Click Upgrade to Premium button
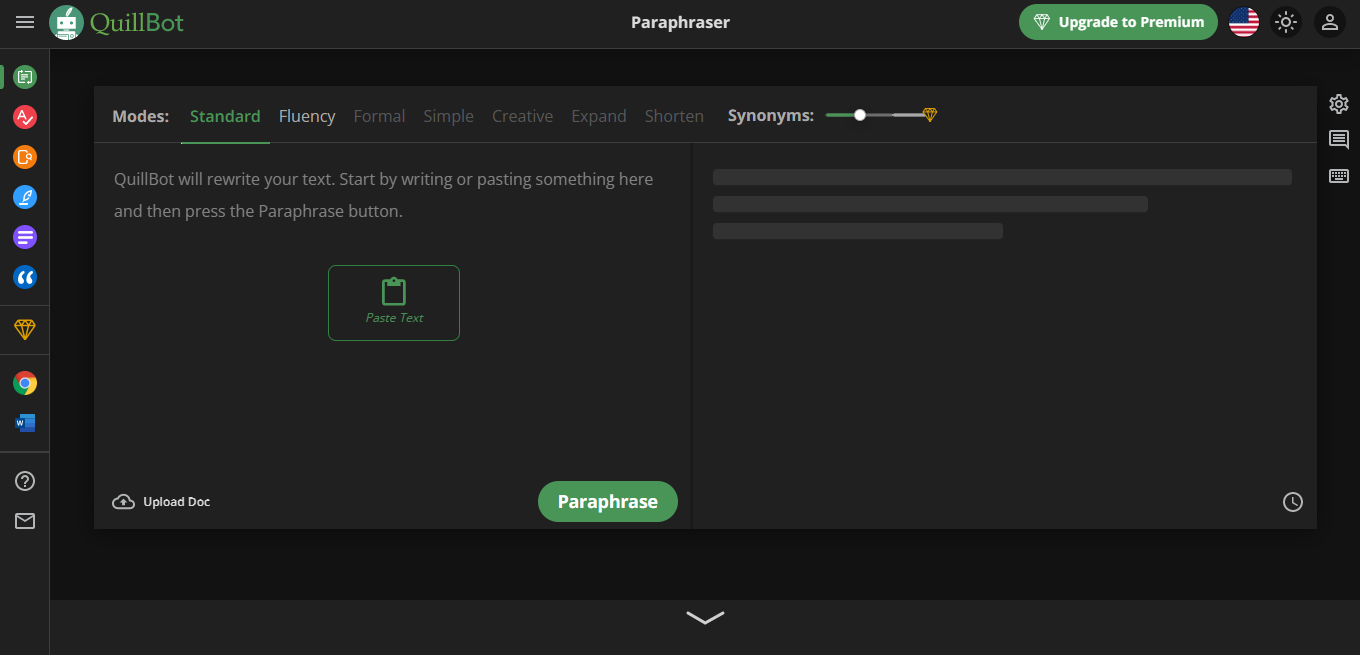Screen dimensions: 1360x655 1118,22
